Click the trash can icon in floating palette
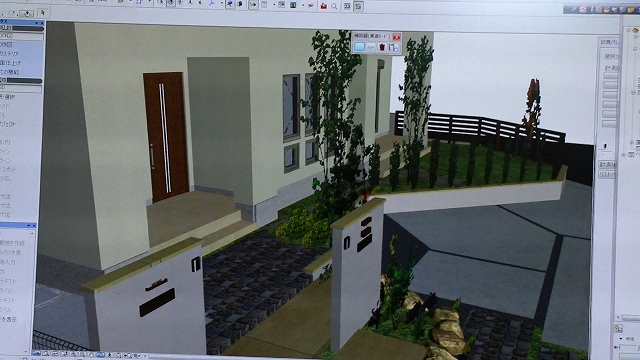This screenshot has height=360, width=640. click(382, 47)
